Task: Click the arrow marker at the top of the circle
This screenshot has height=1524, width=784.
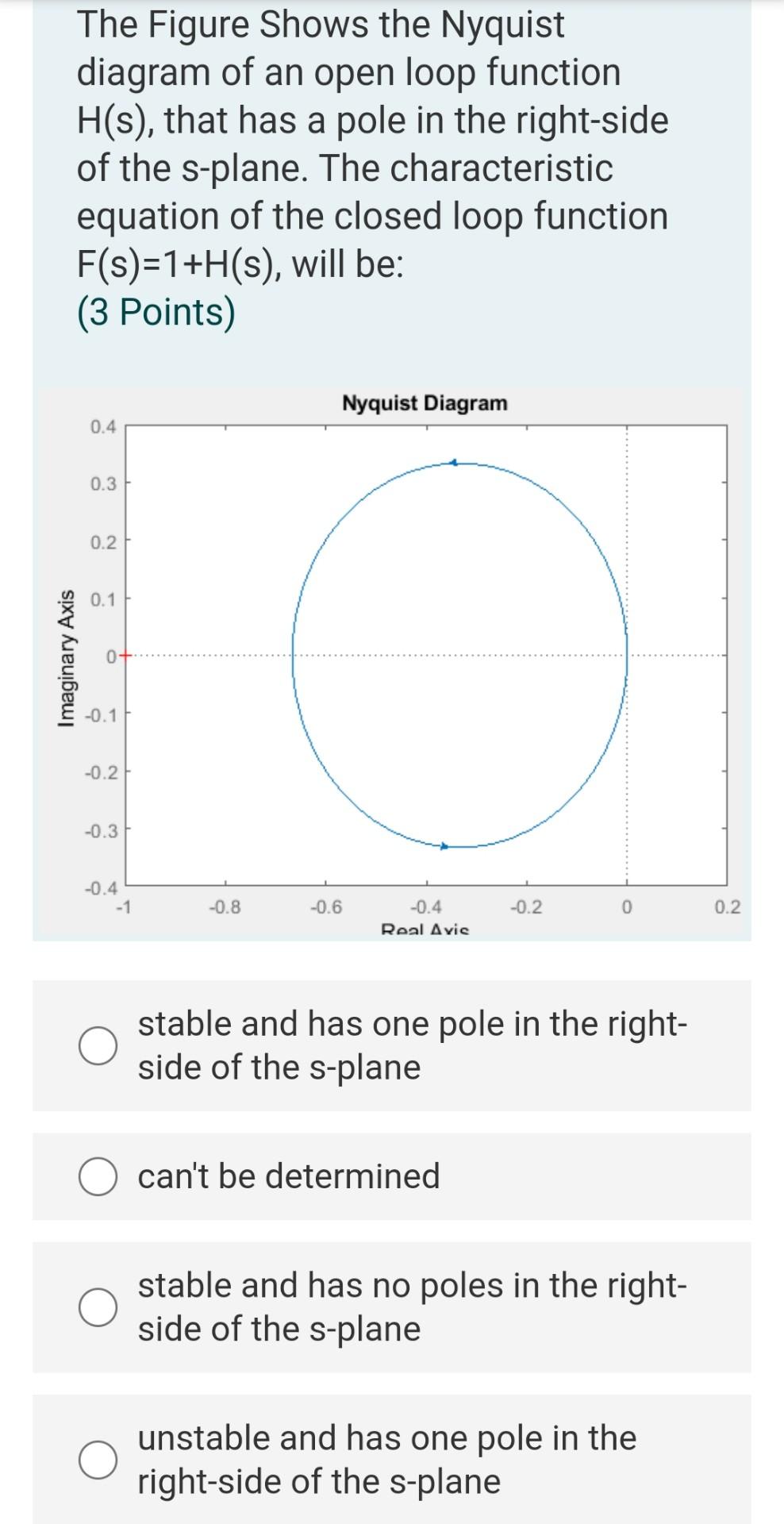Action: [x=452, y=464]
